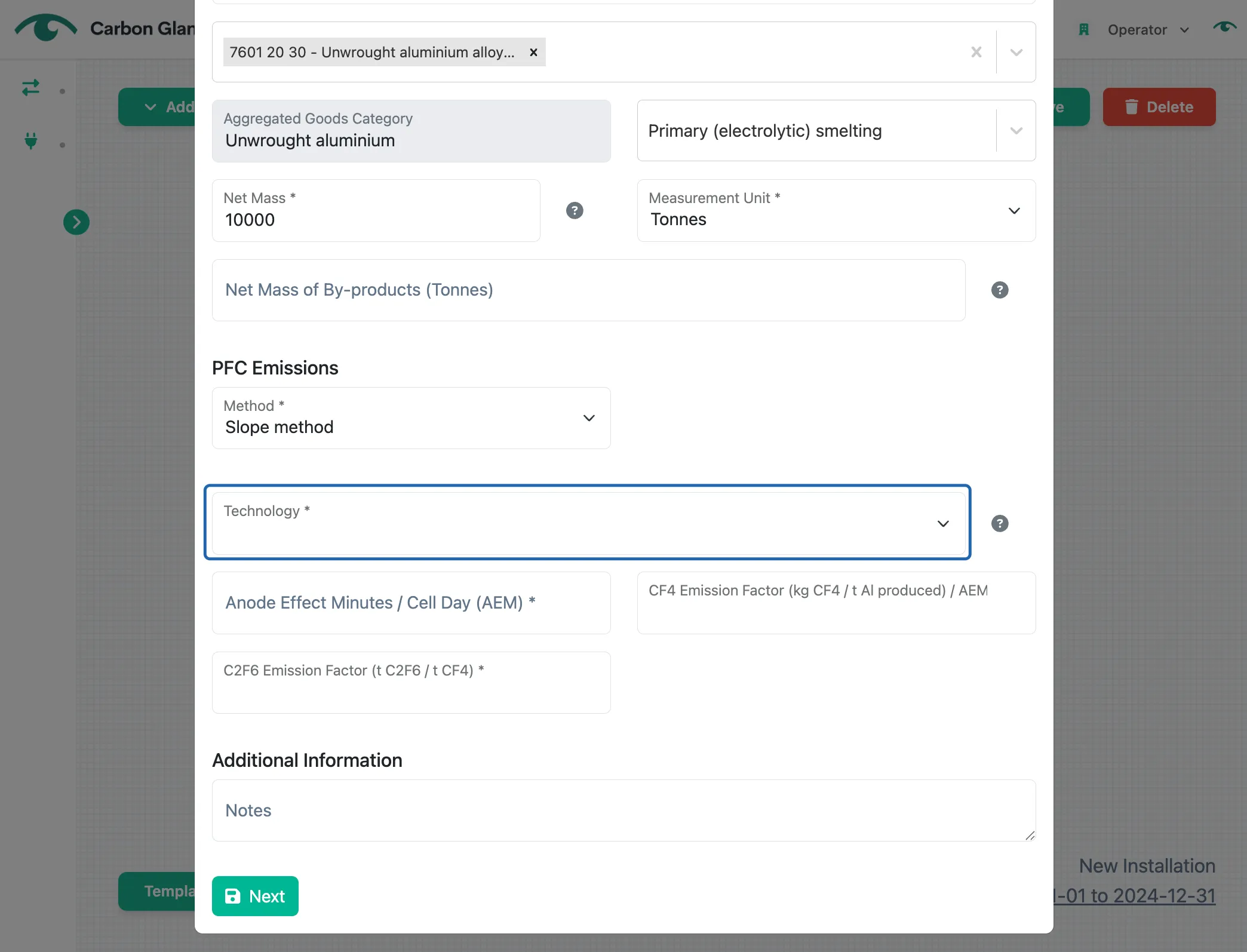Open the PFC Emissions Method dropdown
This screenshot has width=1247, height=952.
pyautogui.click(x=411, y=418)
